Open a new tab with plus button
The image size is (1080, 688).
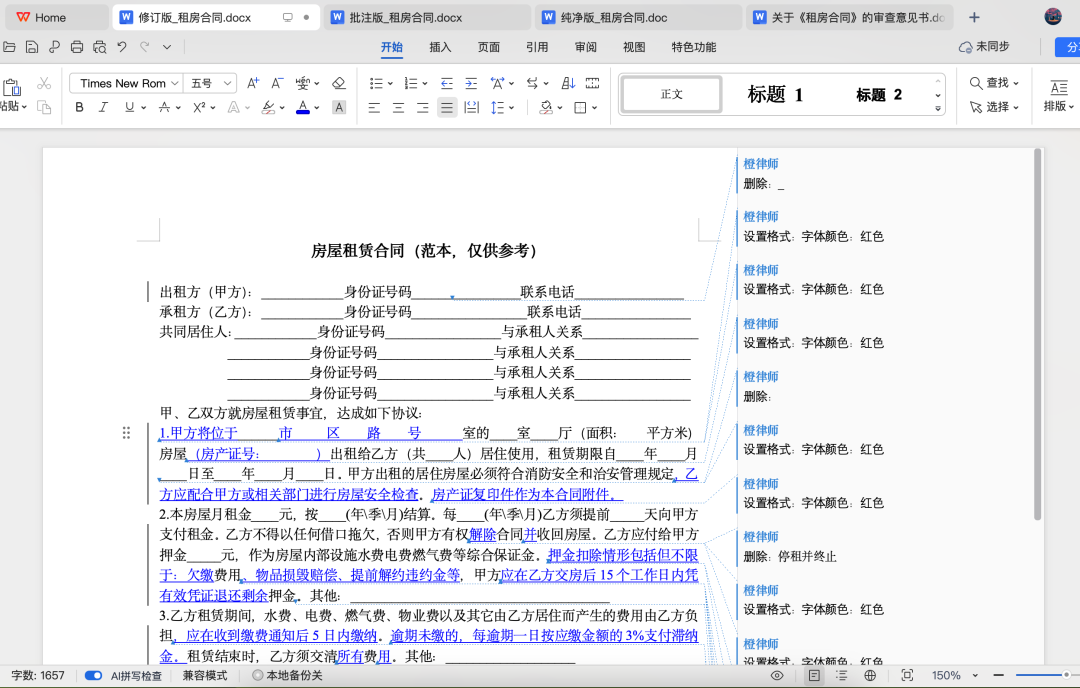[974, 17]
